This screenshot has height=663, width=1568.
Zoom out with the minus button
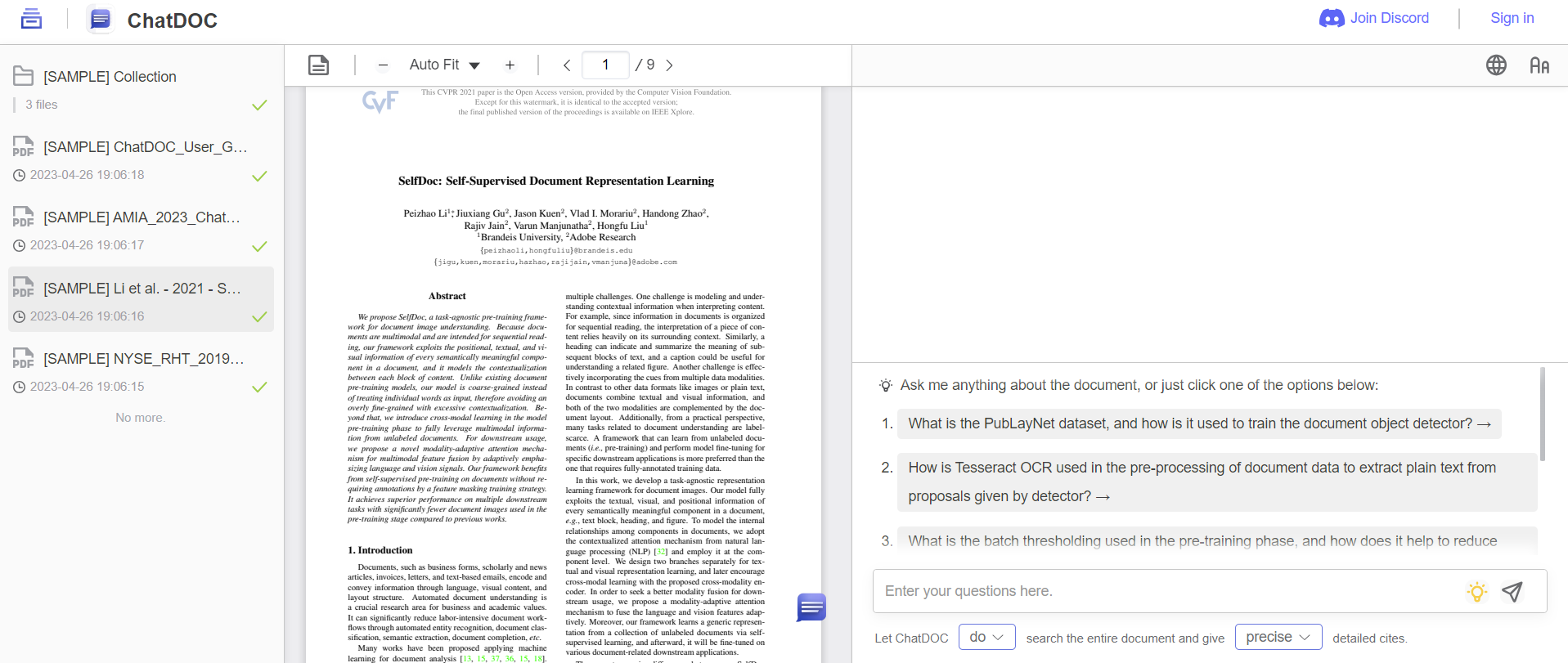coord(383,65)
